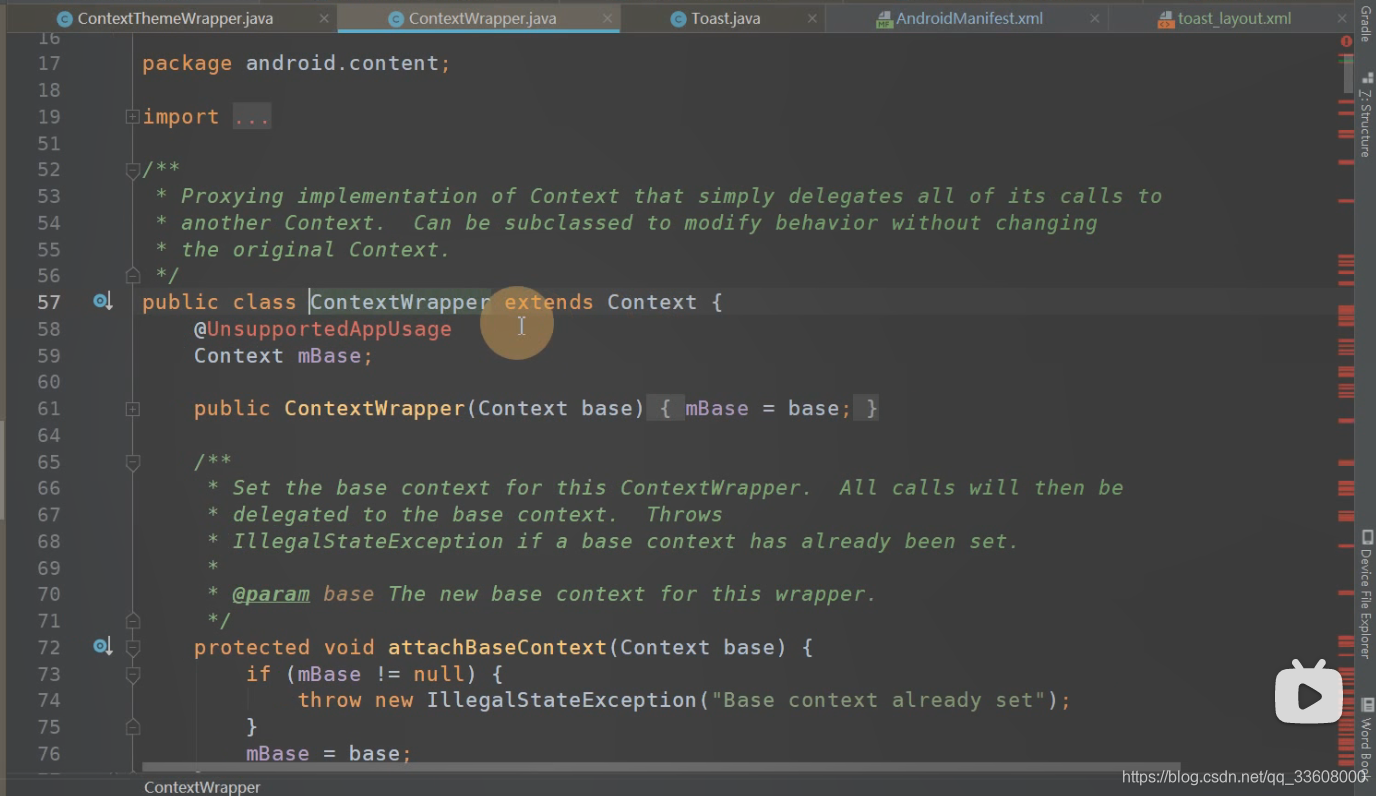Viewport: 1376px width, 796px height.
Task: Click the AndroidManifest.xml file type icon
Action: click(884, 18)
